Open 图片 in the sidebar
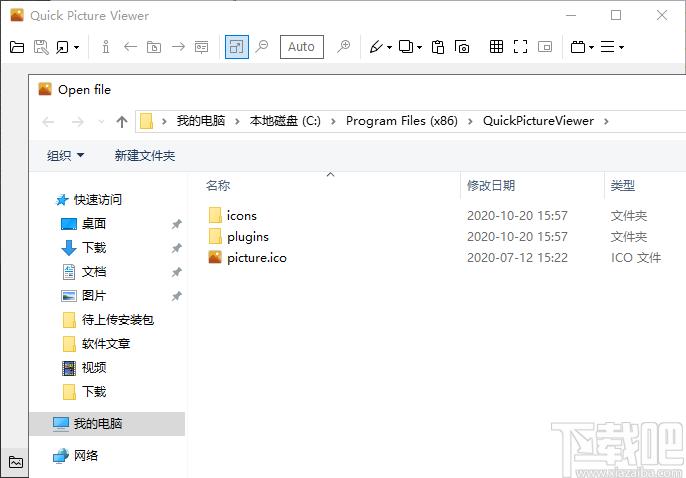 tap(83, 296)
